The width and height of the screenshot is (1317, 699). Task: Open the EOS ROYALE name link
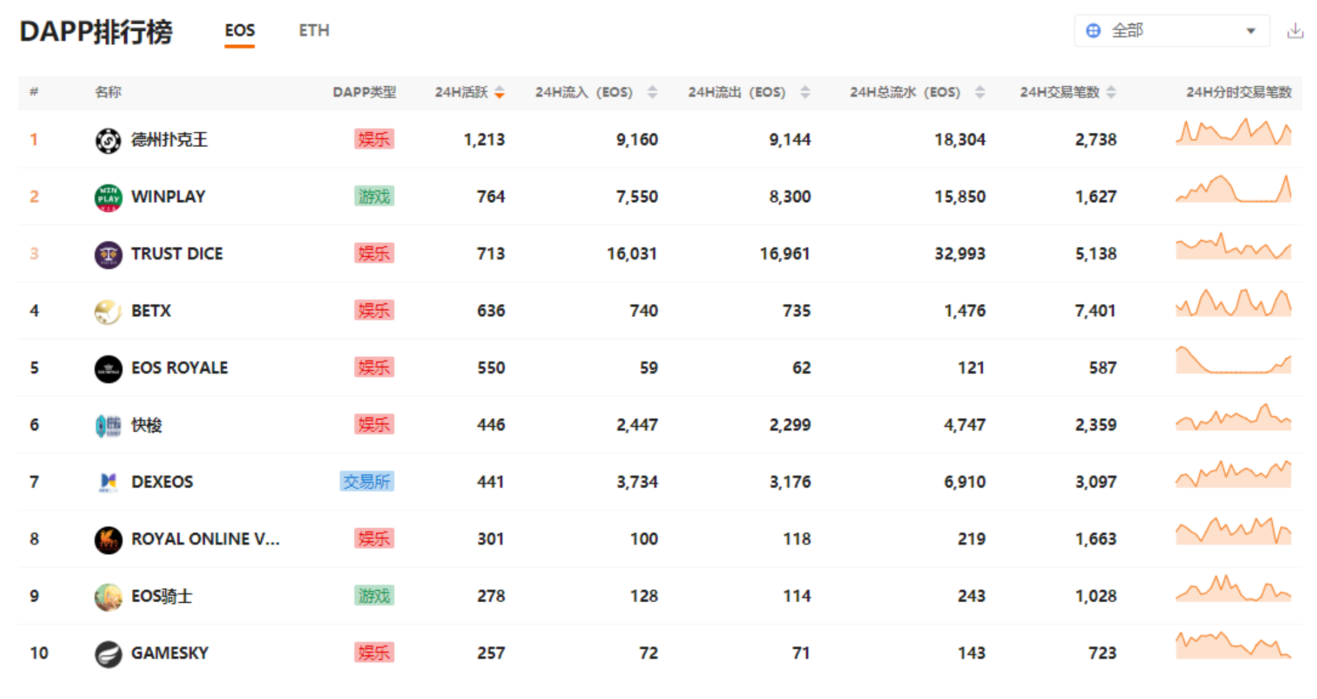(180, 368)
